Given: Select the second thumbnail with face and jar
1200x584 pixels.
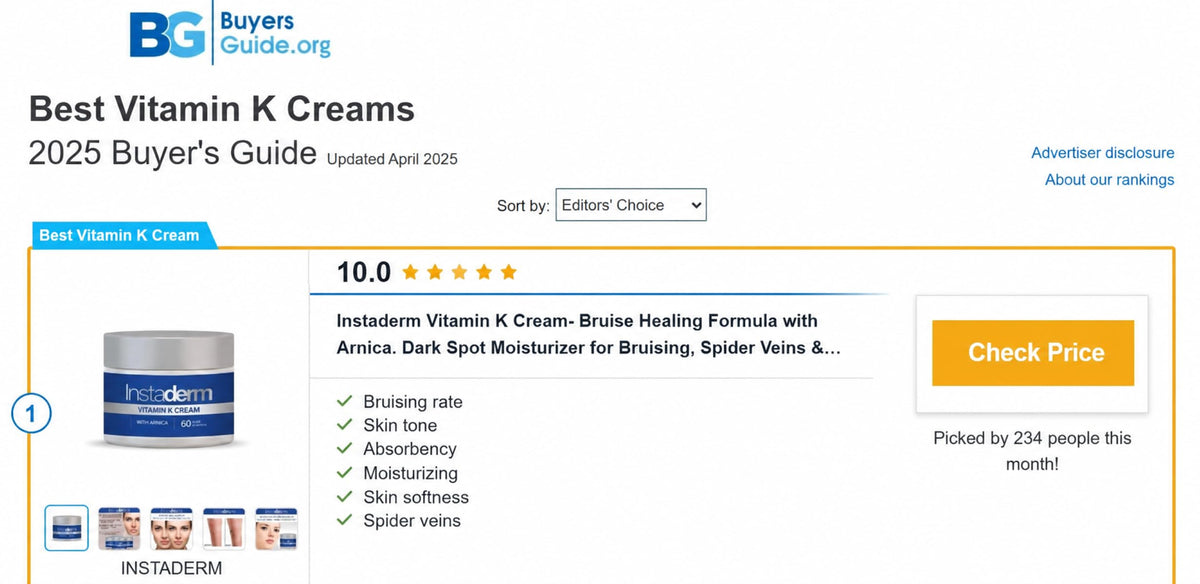Looking at the screenshot, I should 119,528.
